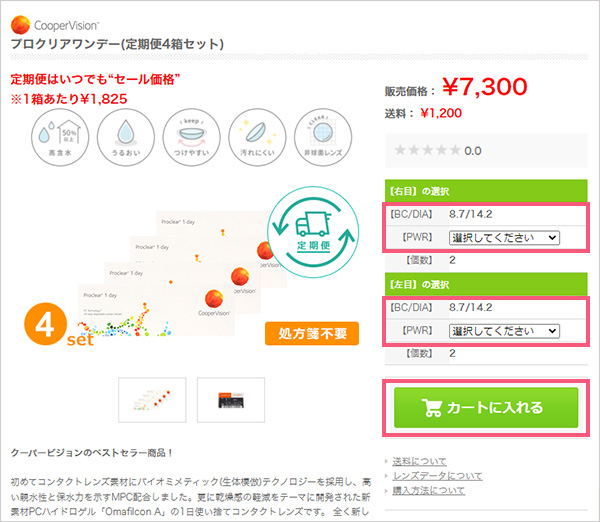Click the 【右目】の選択 header
Image resolution: width=600 pixels, height=522 pixels.
pos(486,191)
